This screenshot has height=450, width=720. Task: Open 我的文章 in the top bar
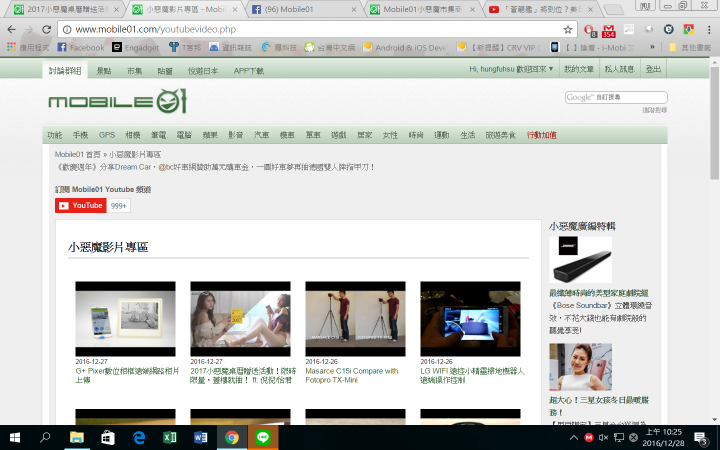click(x=579, y=69)
